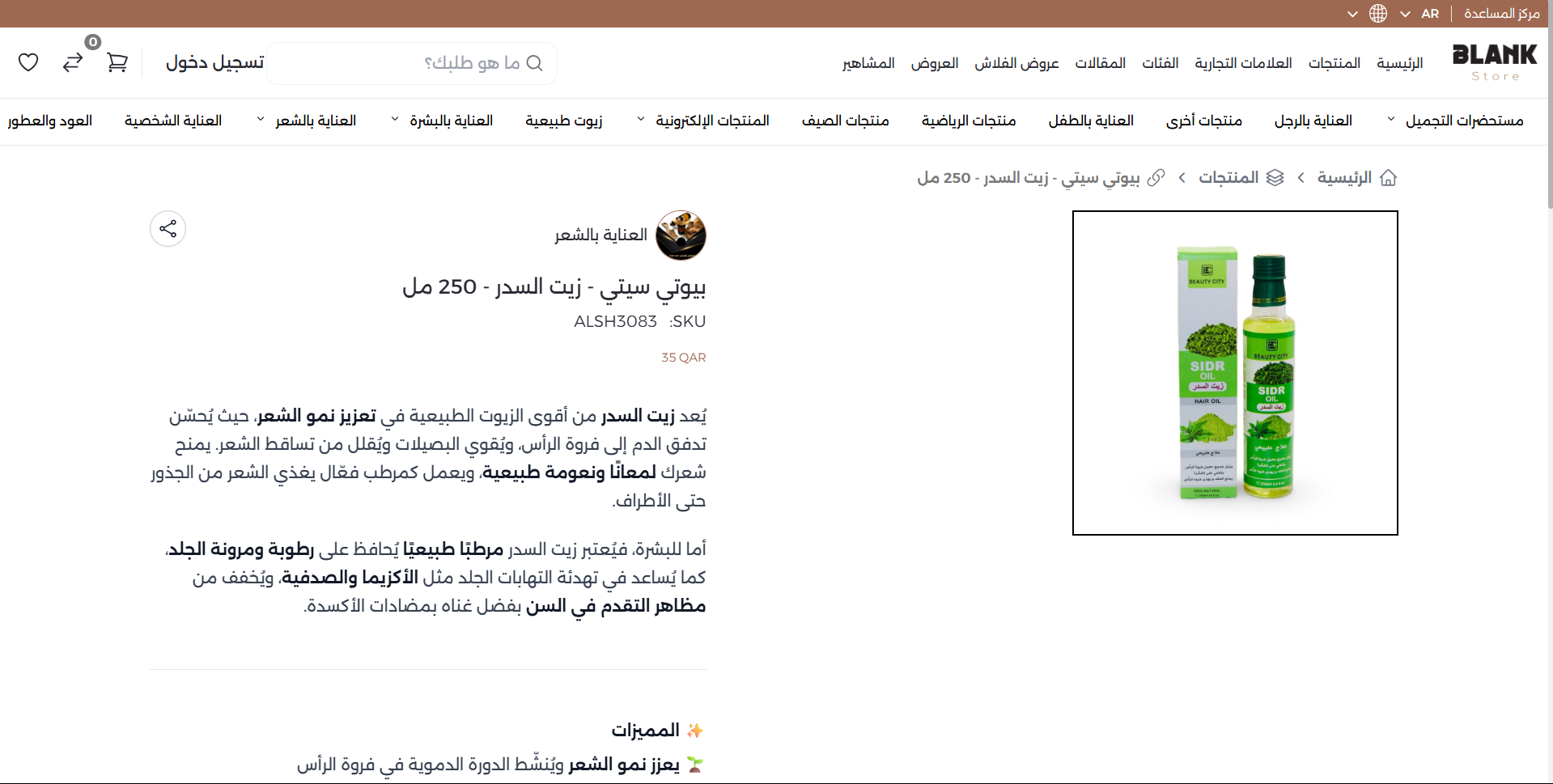
Task: Open المنتجات in the top menu
Action: point(1334,63)
